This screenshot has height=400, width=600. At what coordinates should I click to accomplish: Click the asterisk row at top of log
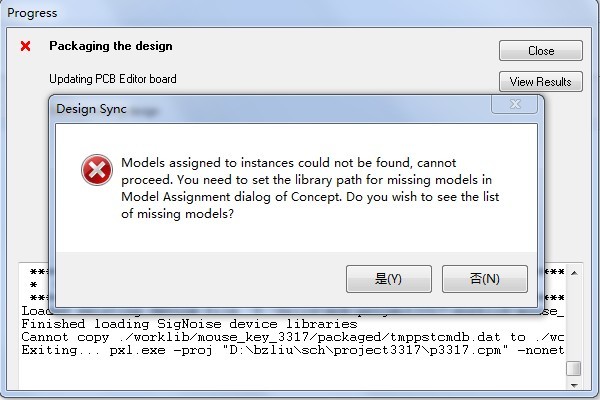tap(35, 272)
